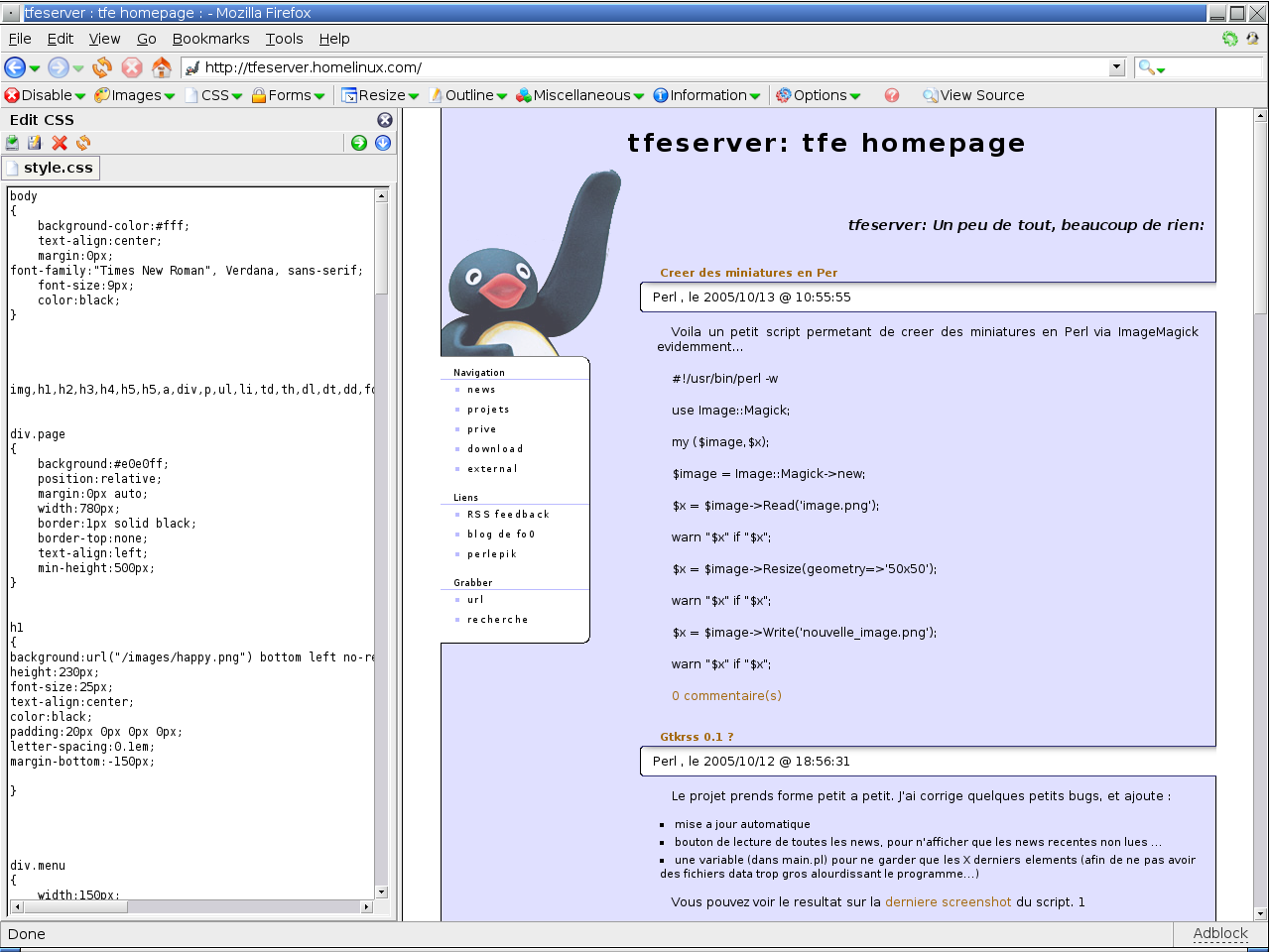Click the web page scroll-up arrow
Screen dimensions: 1270x952
[1261, 115]
